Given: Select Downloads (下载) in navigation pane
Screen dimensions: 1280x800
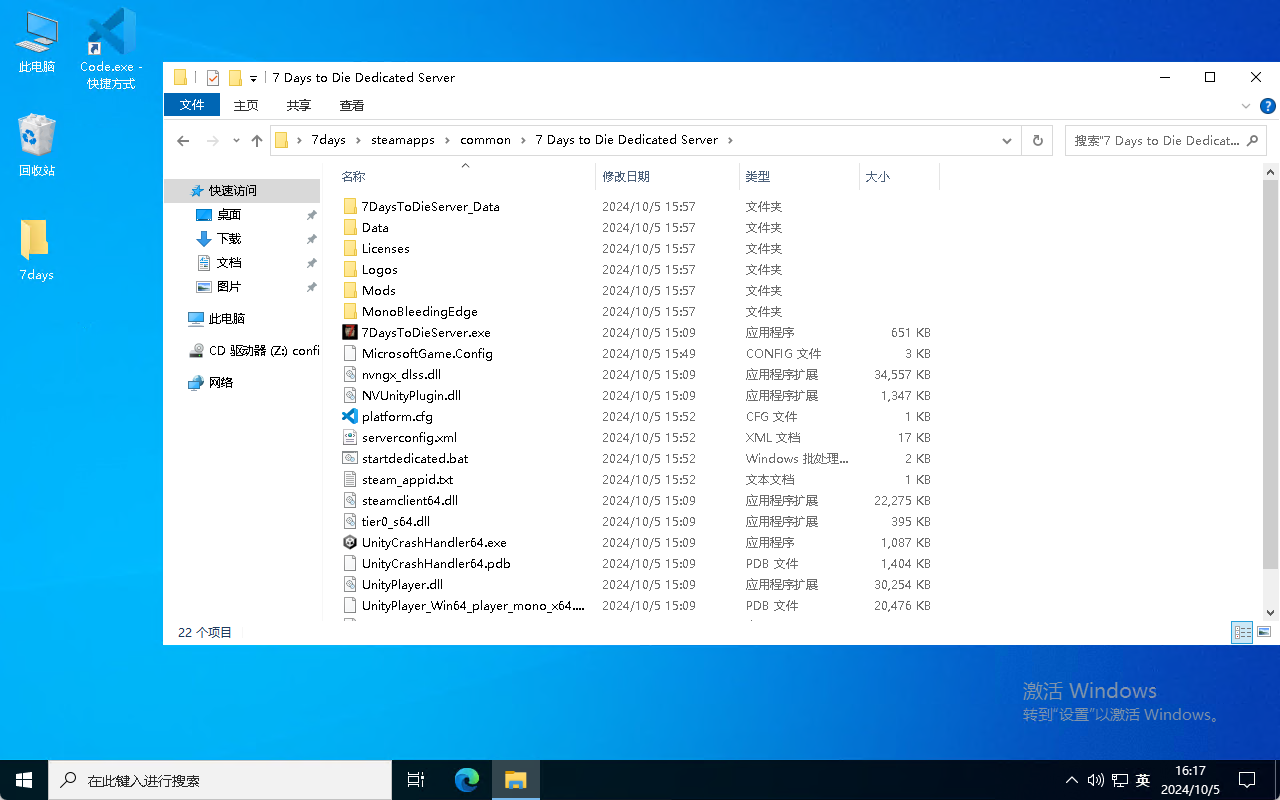Looking at the screenshot, I should [x=229, y=238].
